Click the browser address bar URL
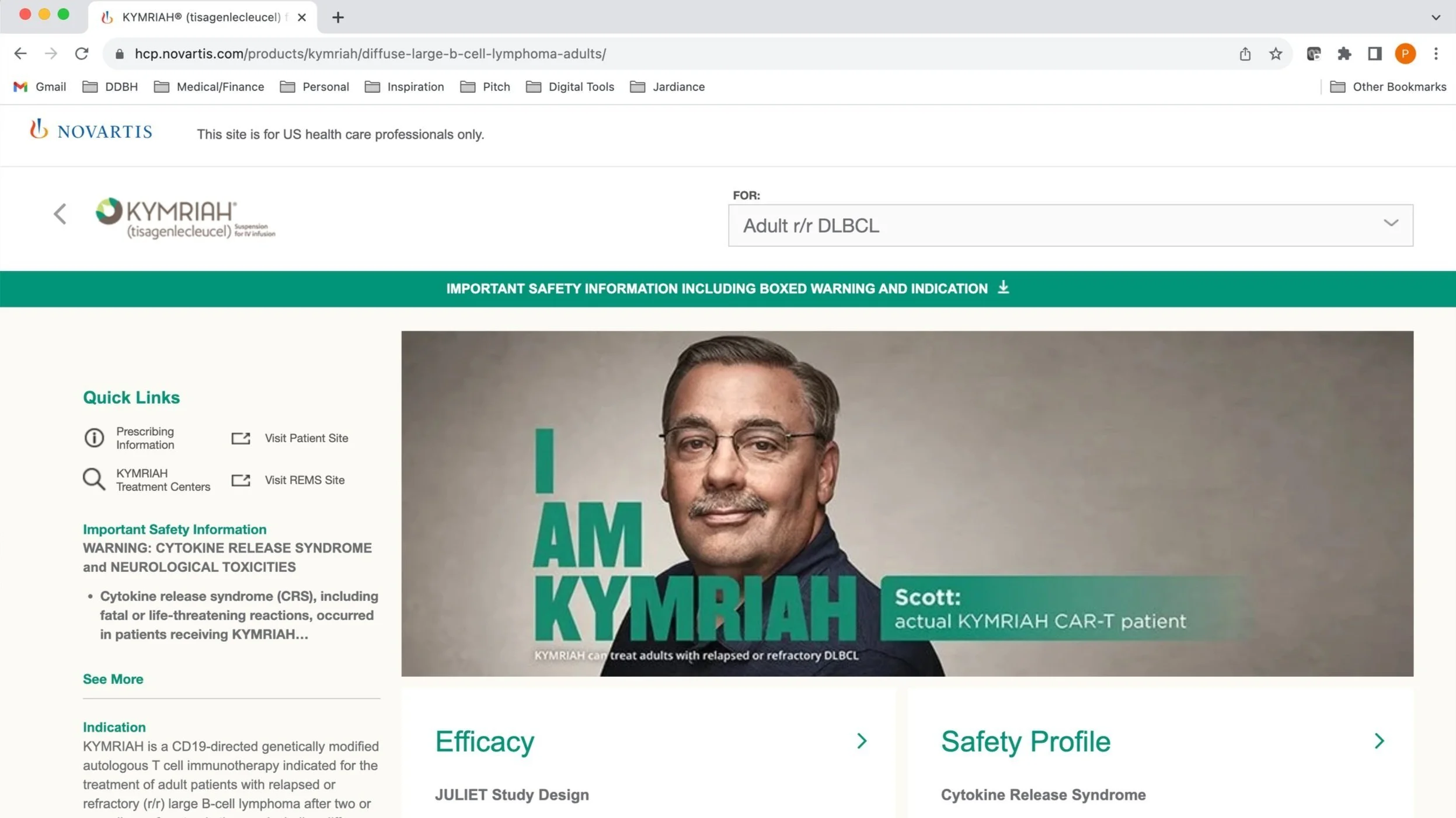Image resolution: width=1456 pixels, height=818 pixels. tap(370, 54)
